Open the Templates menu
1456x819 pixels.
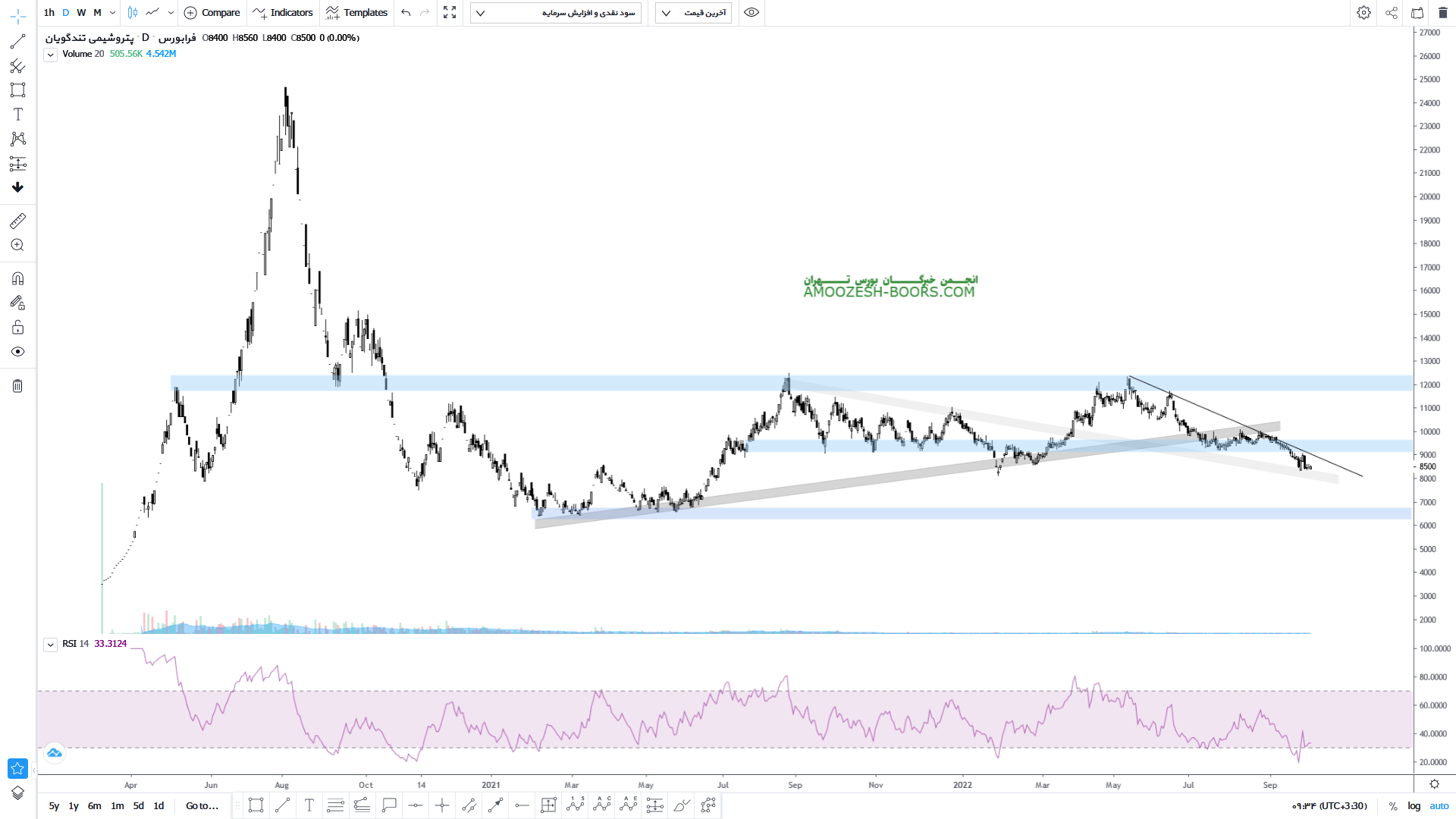coord(356,13)
